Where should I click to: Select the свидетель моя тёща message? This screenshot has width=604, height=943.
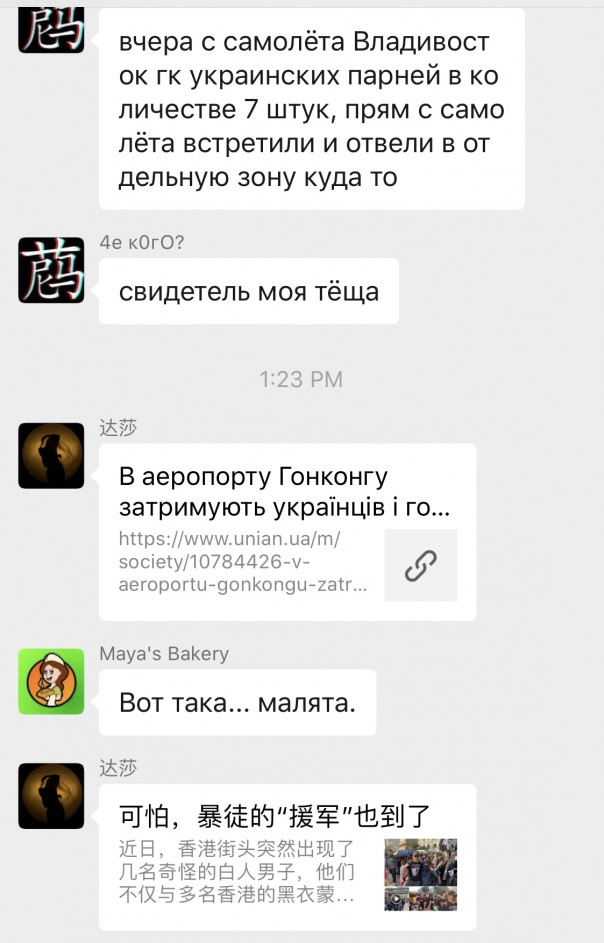(249, 291)
